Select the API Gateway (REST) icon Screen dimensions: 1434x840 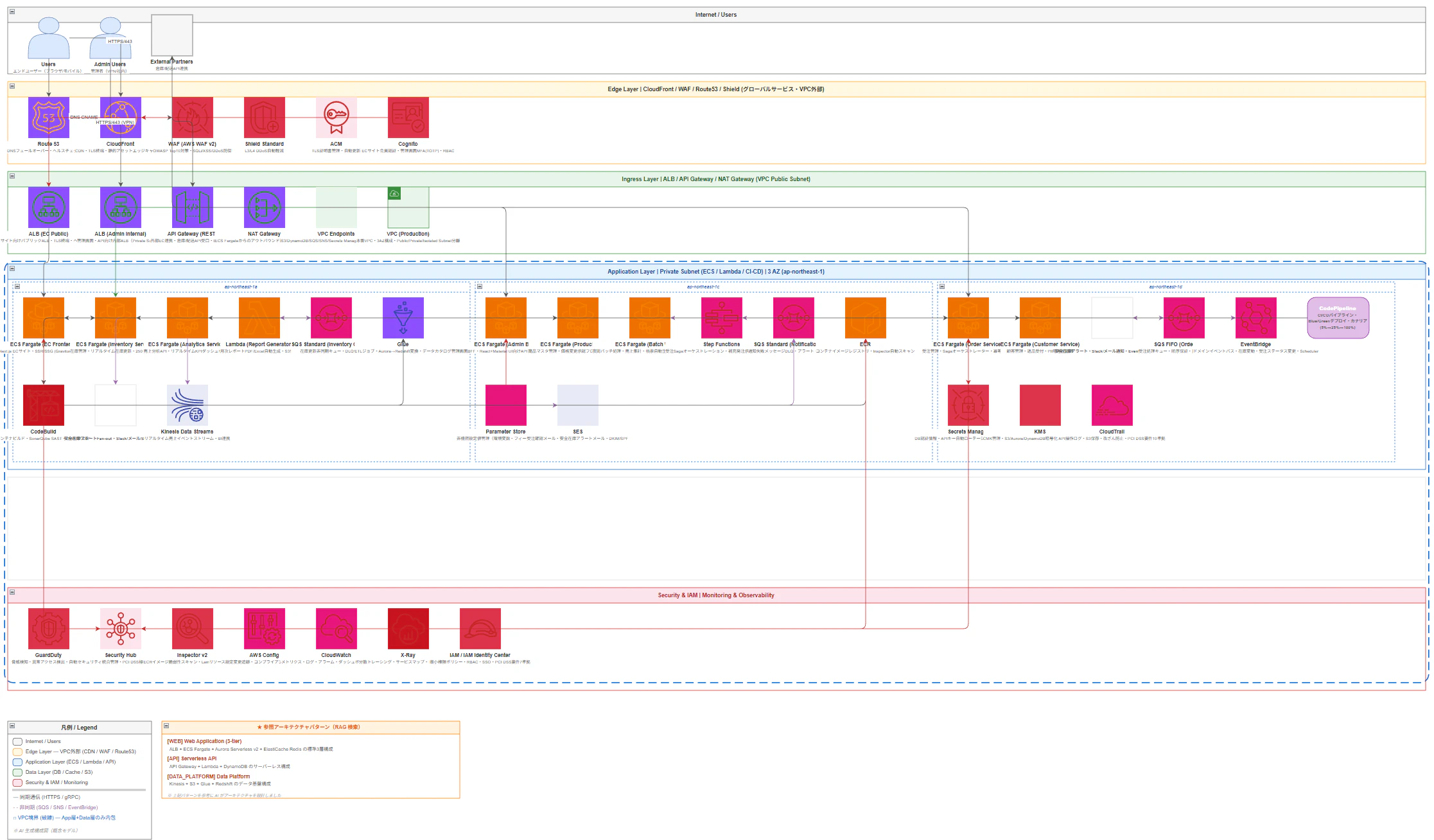click(193, 207)
